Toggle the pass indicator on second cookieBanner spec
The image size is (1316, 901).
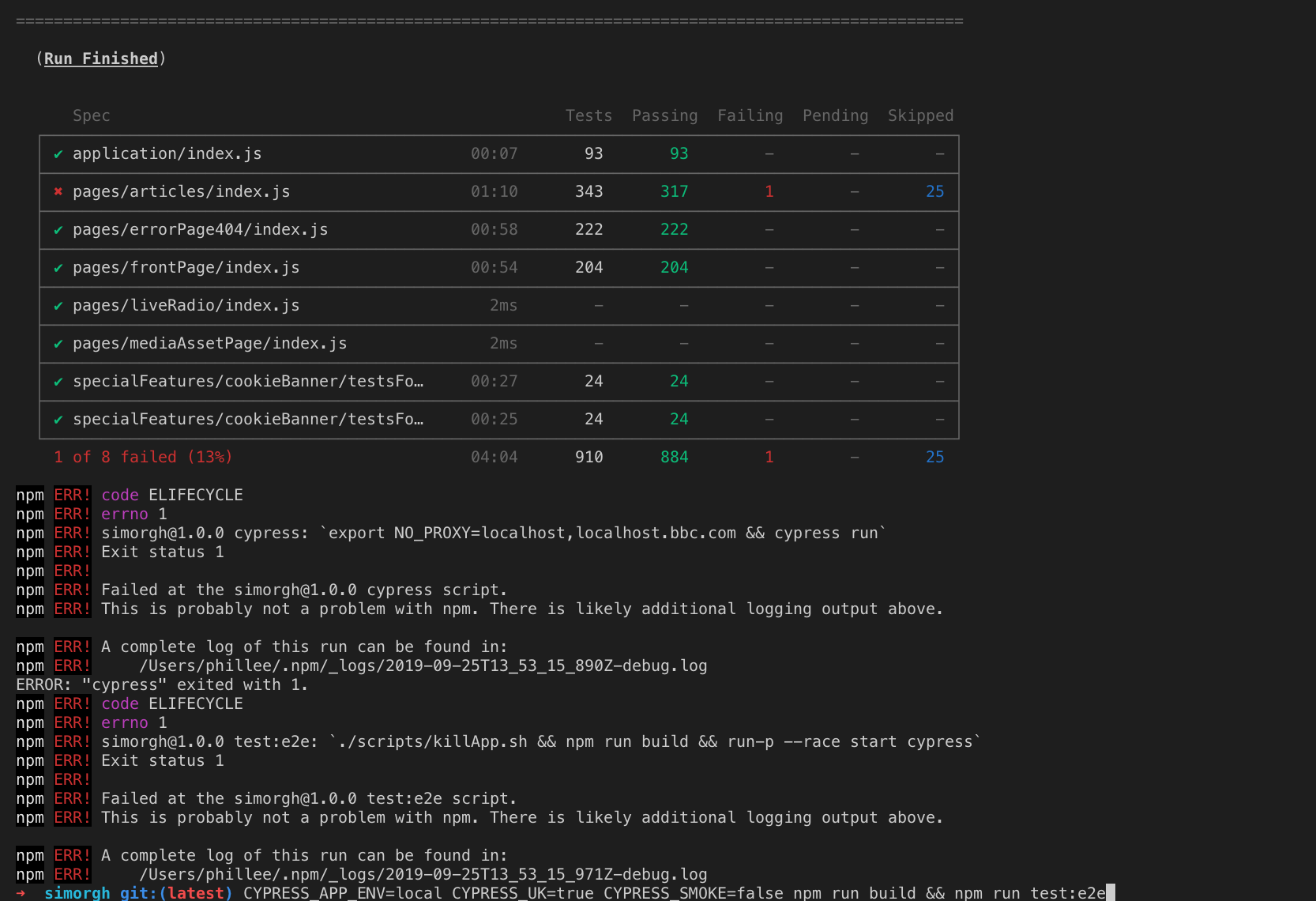tap(58, 420)
